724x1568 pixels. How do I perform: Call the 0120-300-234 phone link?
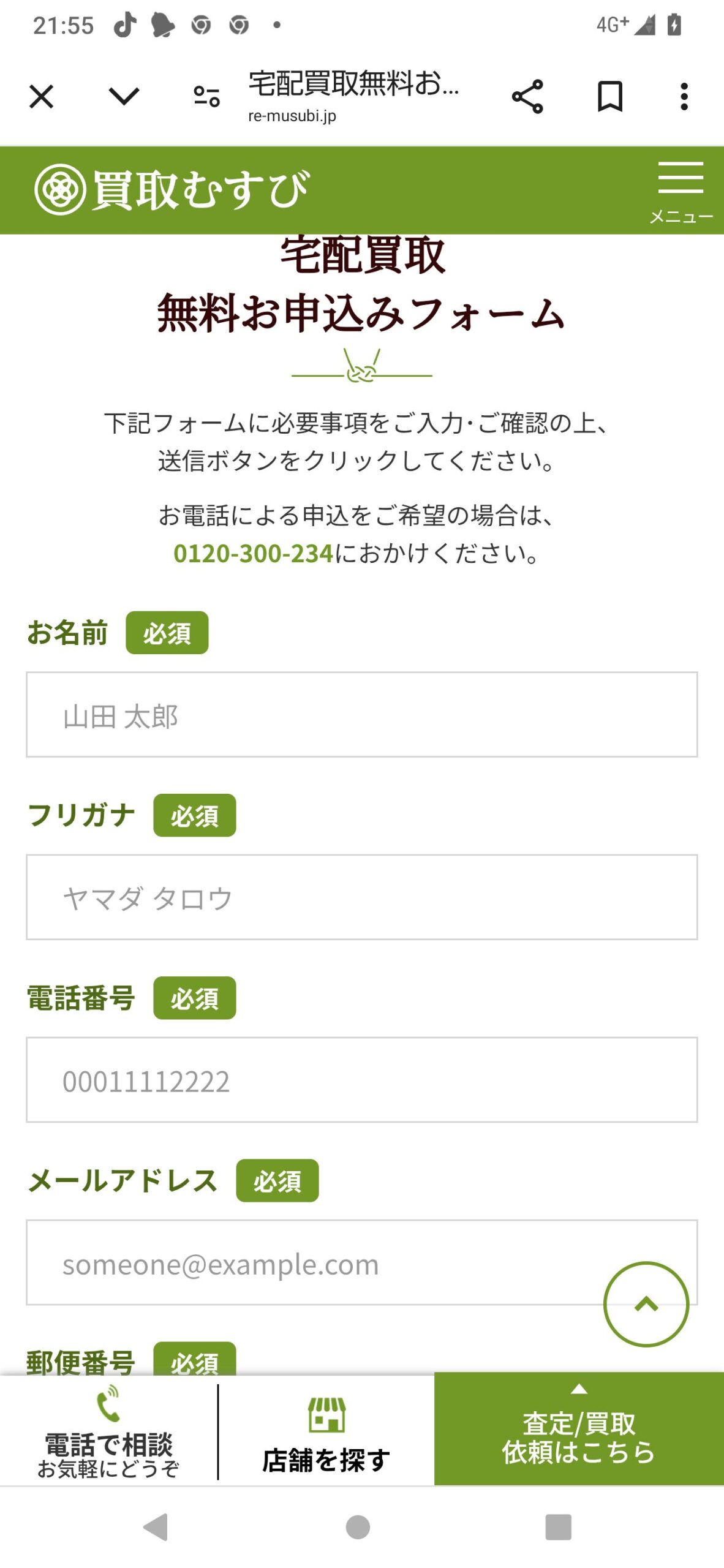pyautogui.click(x=253, y=554)
